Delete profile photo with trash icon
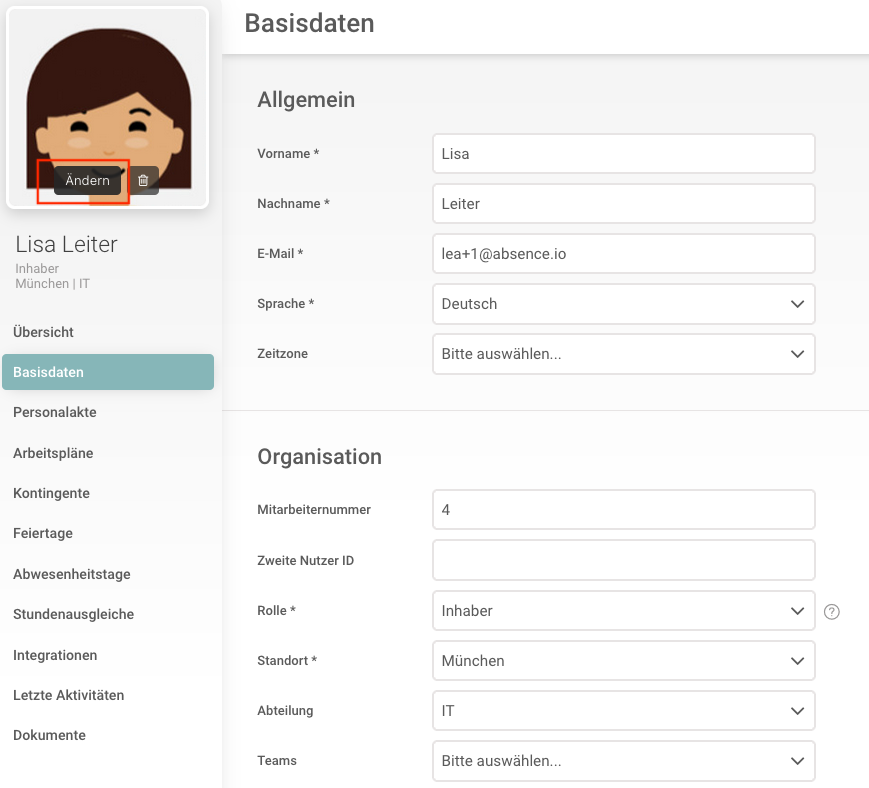Image resolution: width=869 pixels, height=788 pixels. coord(143,181)
